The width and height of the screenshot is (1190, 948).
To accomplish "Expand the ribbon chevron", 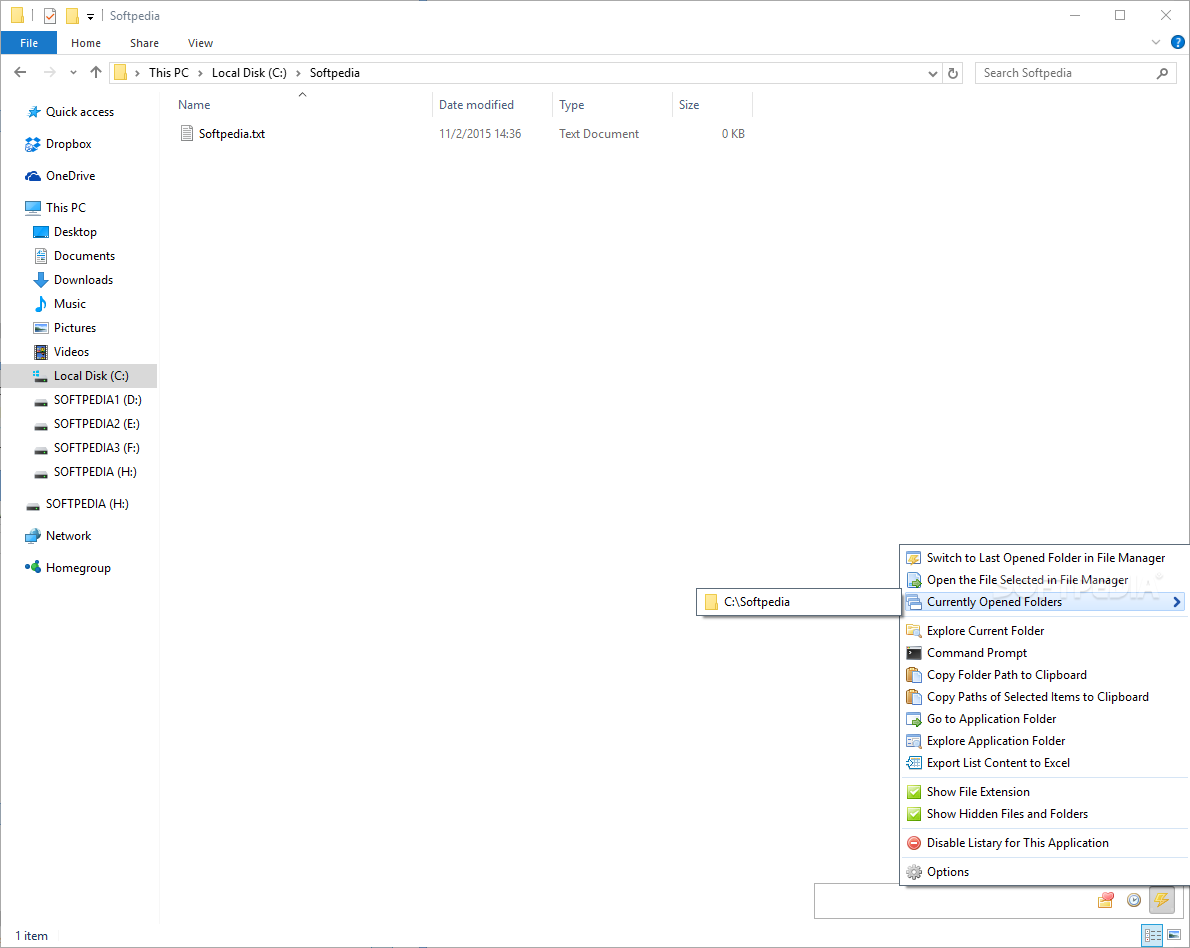I will pos(1156,43).
